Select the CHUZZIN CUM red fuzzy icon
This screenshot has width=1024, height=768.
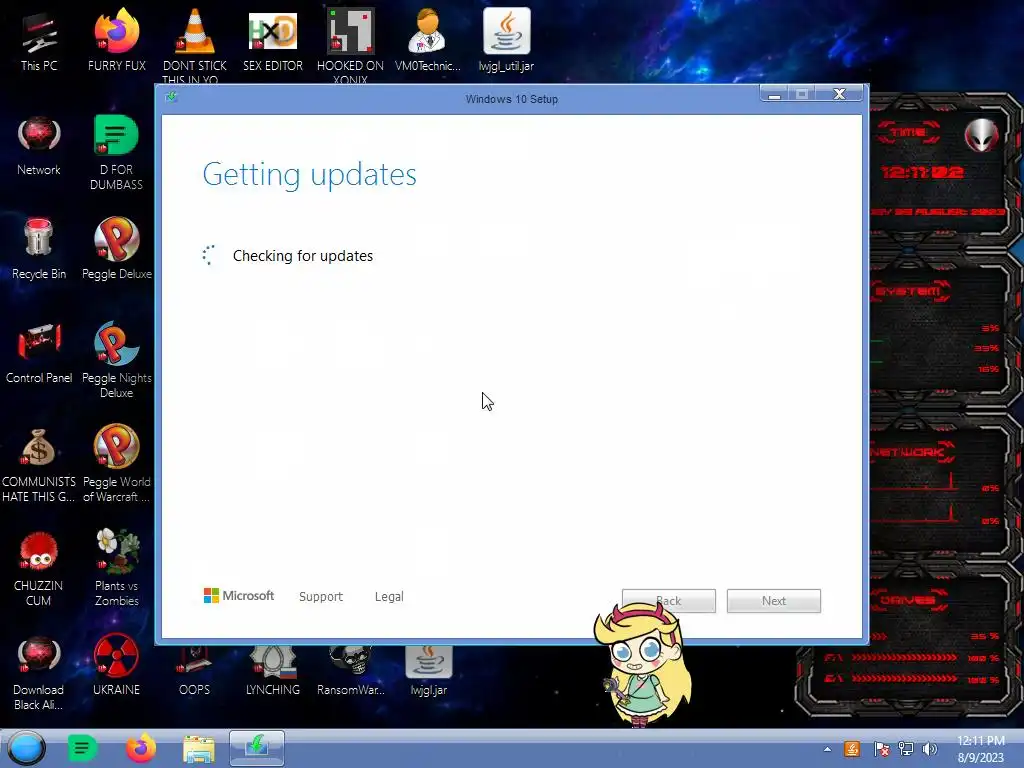[39, 568]
